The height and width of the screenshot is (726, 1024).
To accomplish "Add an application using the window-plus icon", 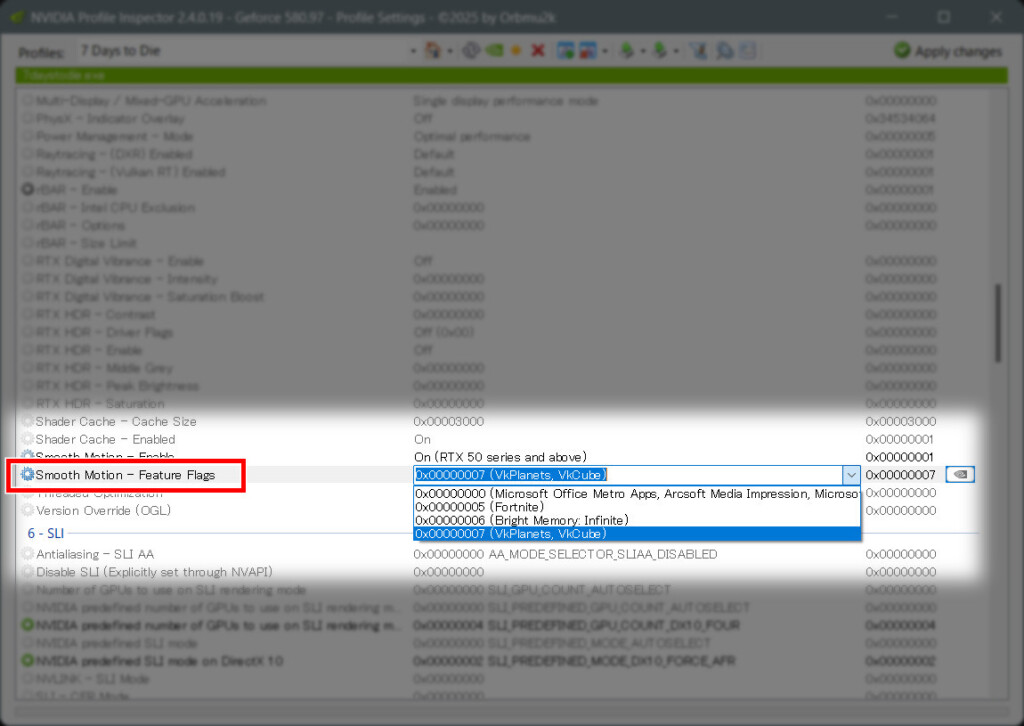I will pos(565,50).
